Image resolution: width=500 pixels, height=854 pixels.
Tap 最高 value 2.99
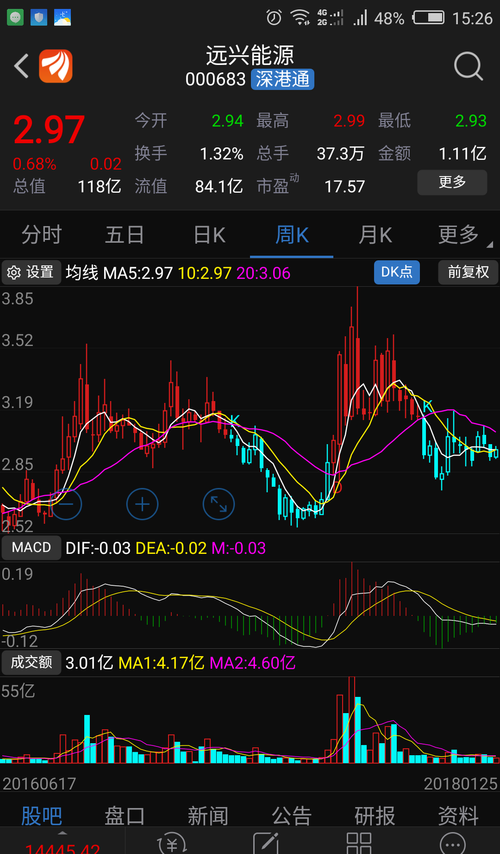tap(349, 121)
